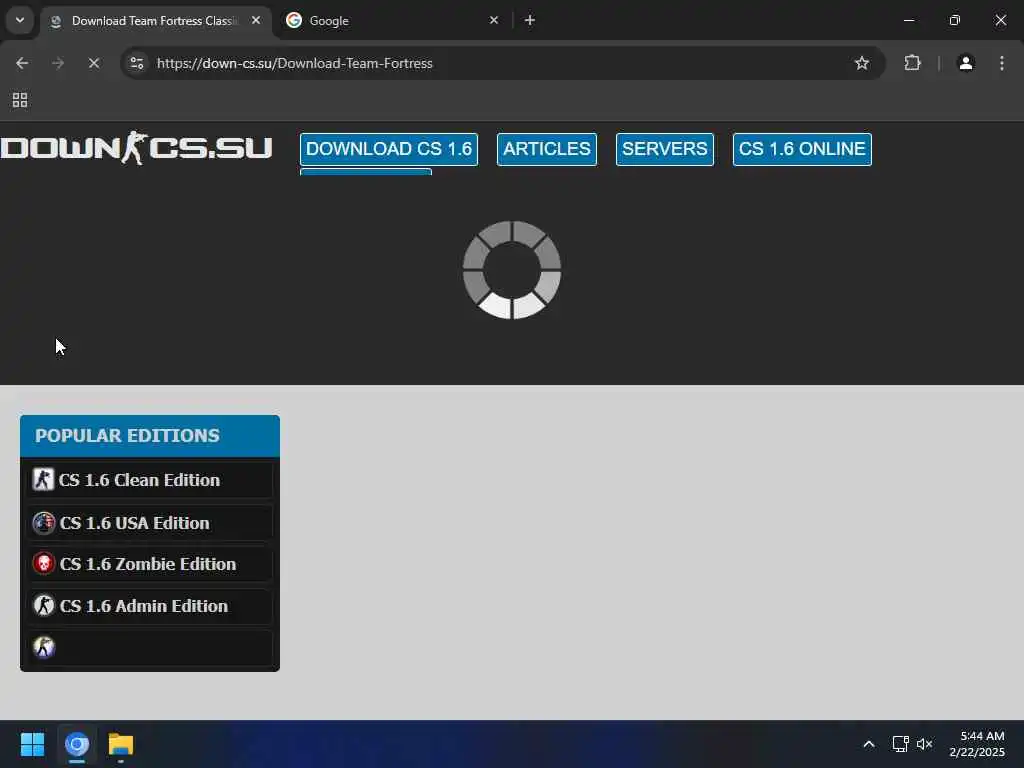Click the muted volume tray icon

pyautogui.click(x=925, y=744)
